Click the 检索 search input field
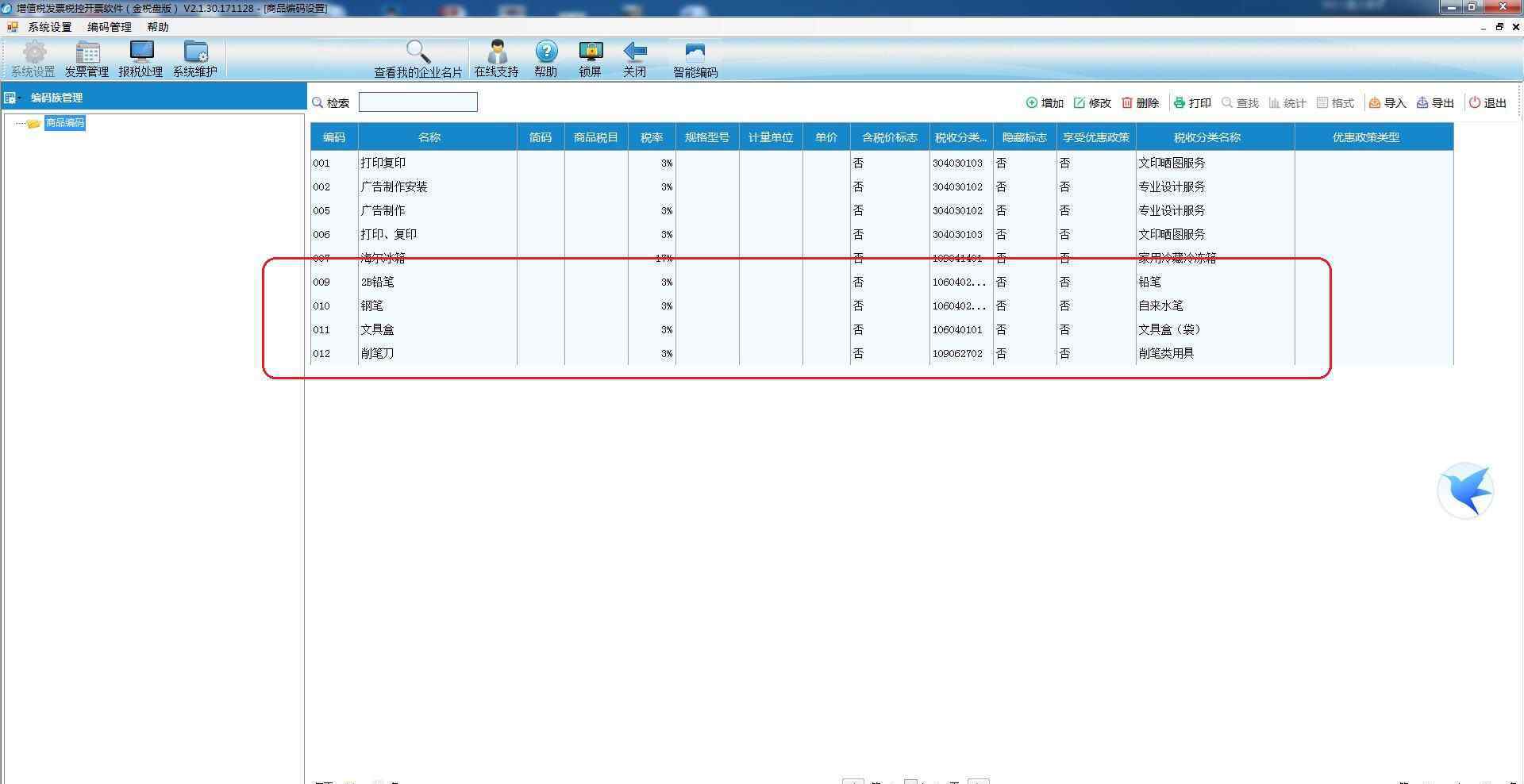 point(418,102)
